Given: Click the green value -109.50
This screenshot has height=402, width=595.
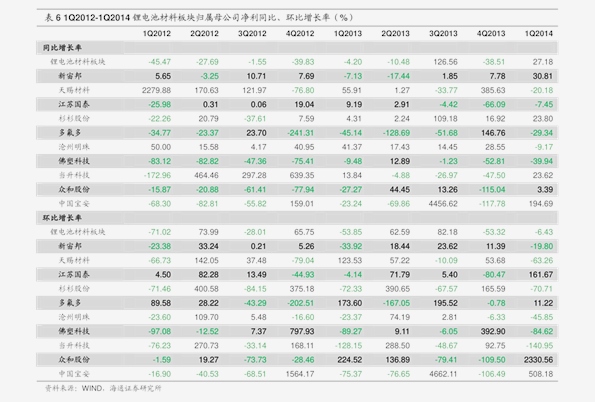Looking at the screenshot, I should 491,360.
